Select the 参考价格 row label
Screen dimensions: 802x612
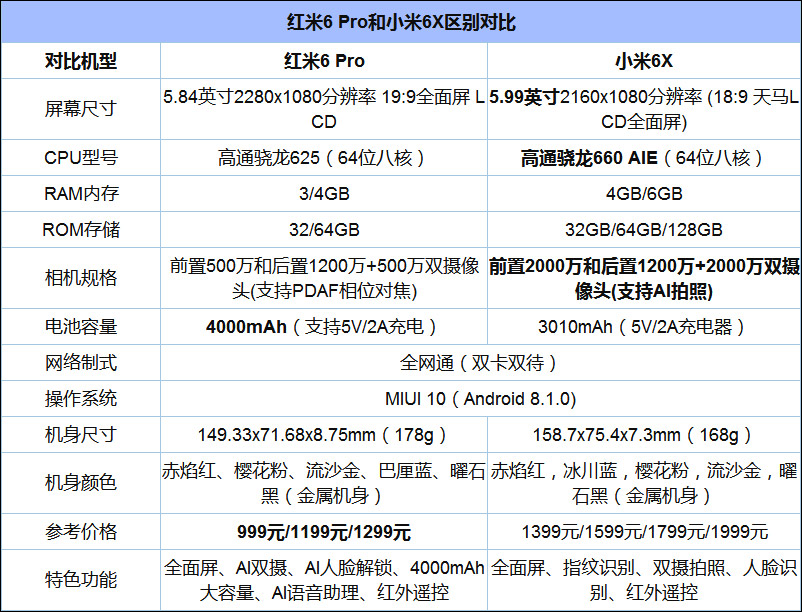click(81, 532)
